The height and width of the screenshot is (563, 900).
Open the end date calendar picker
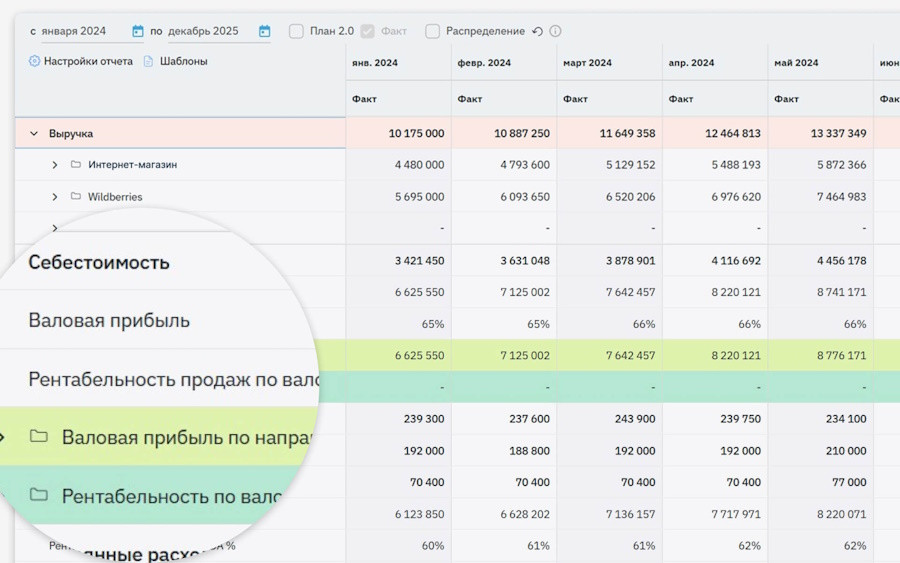point(264,31)
